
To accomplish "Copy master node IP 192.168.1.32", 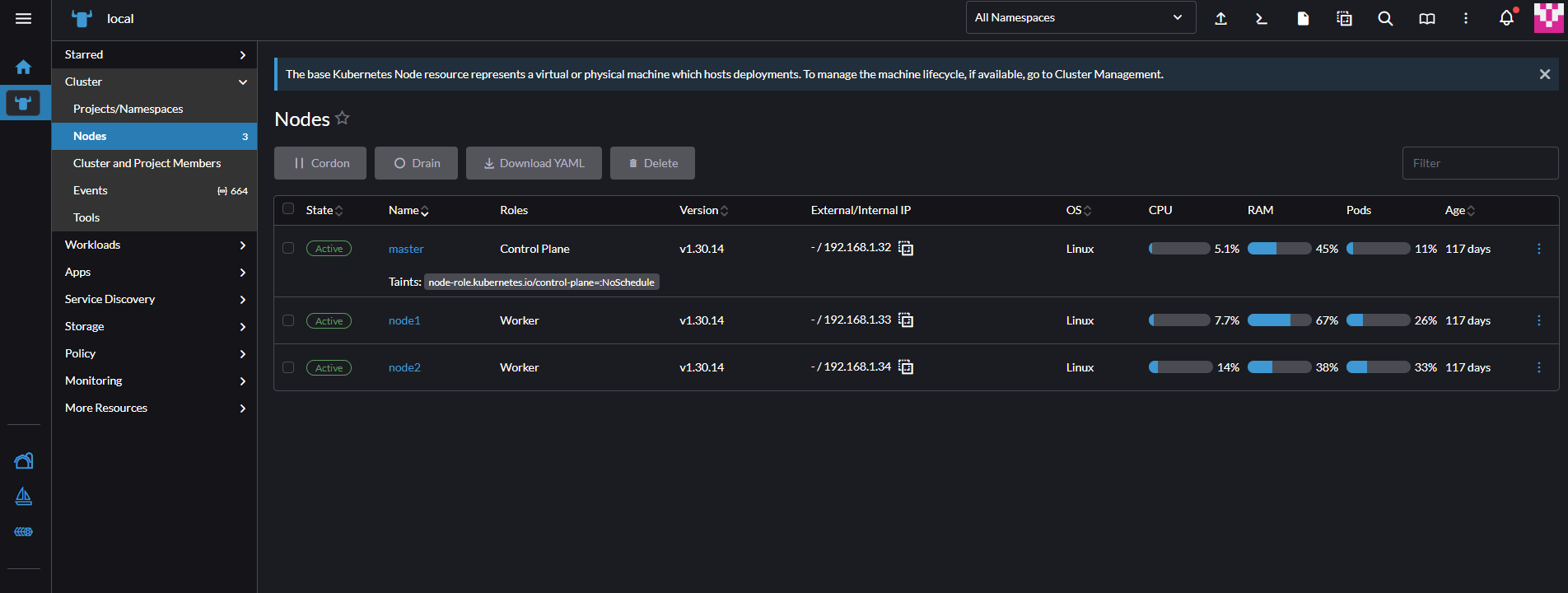I will click(906, 249).
